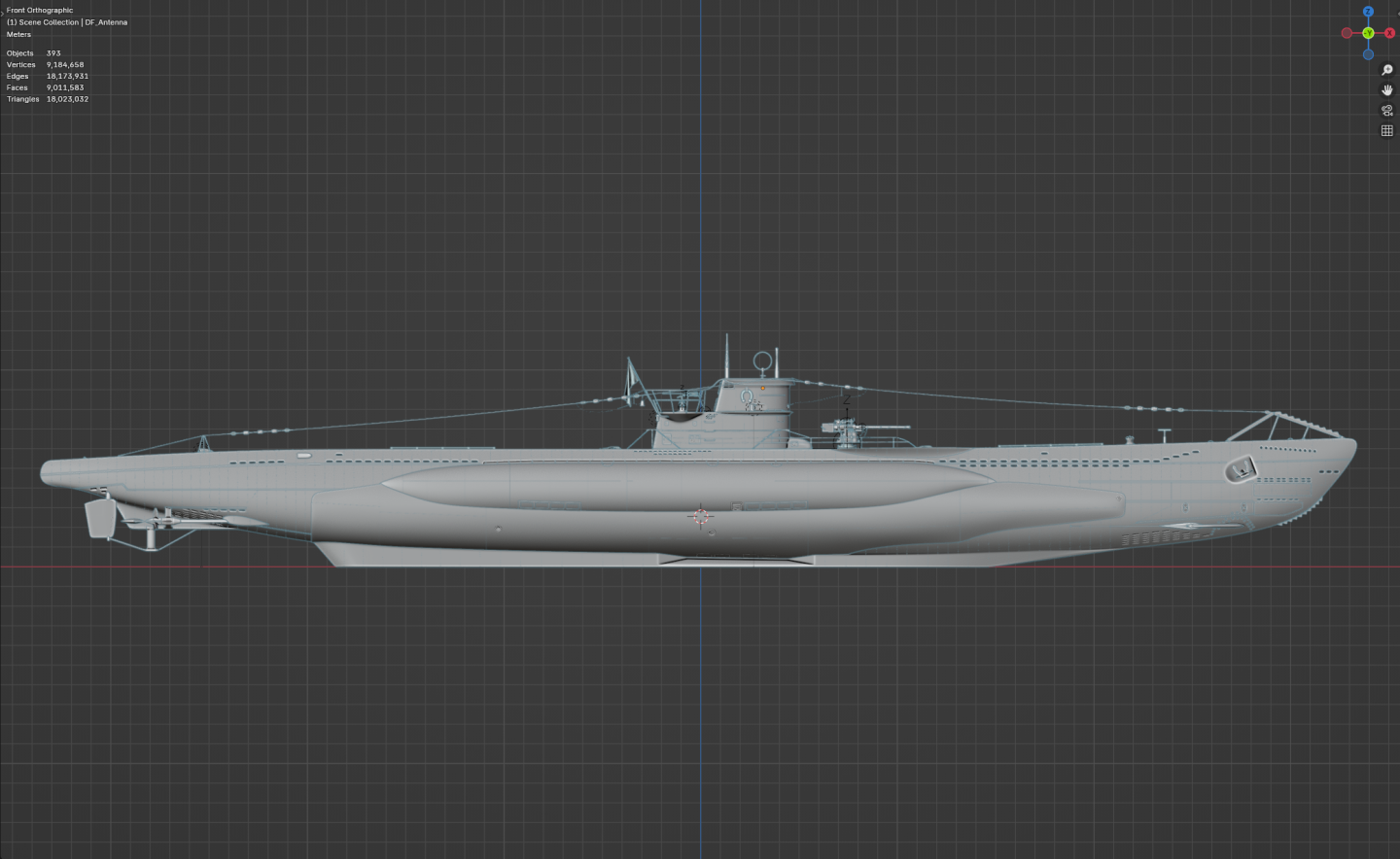This screenshot has height=859, width=1400.
Task: Switch perspective/orthographic with grid icon
Action: click(1387, 131)
